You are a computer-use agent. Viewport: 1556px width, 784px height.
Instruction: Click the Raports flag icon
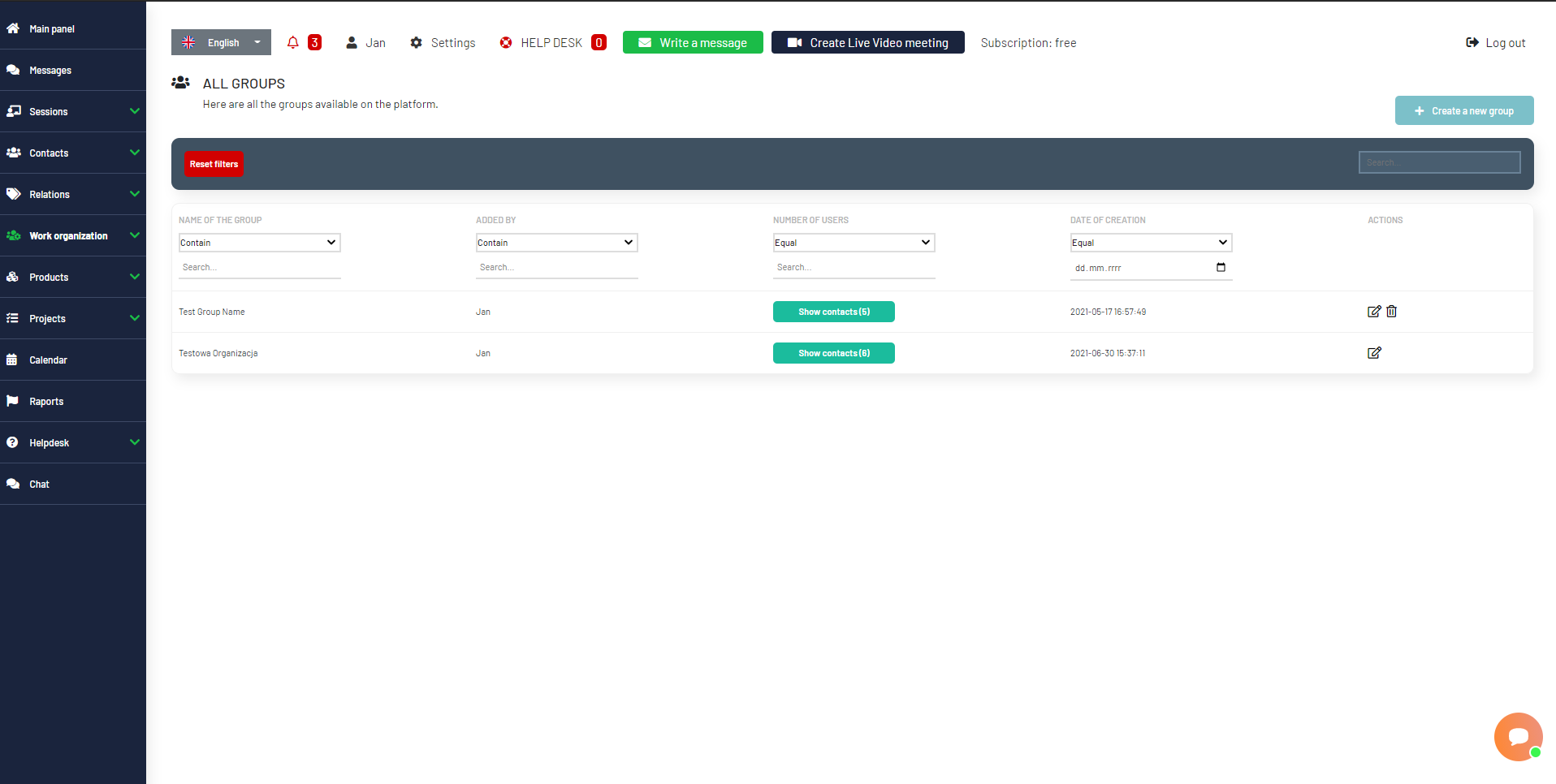click(x=13, y=400)
